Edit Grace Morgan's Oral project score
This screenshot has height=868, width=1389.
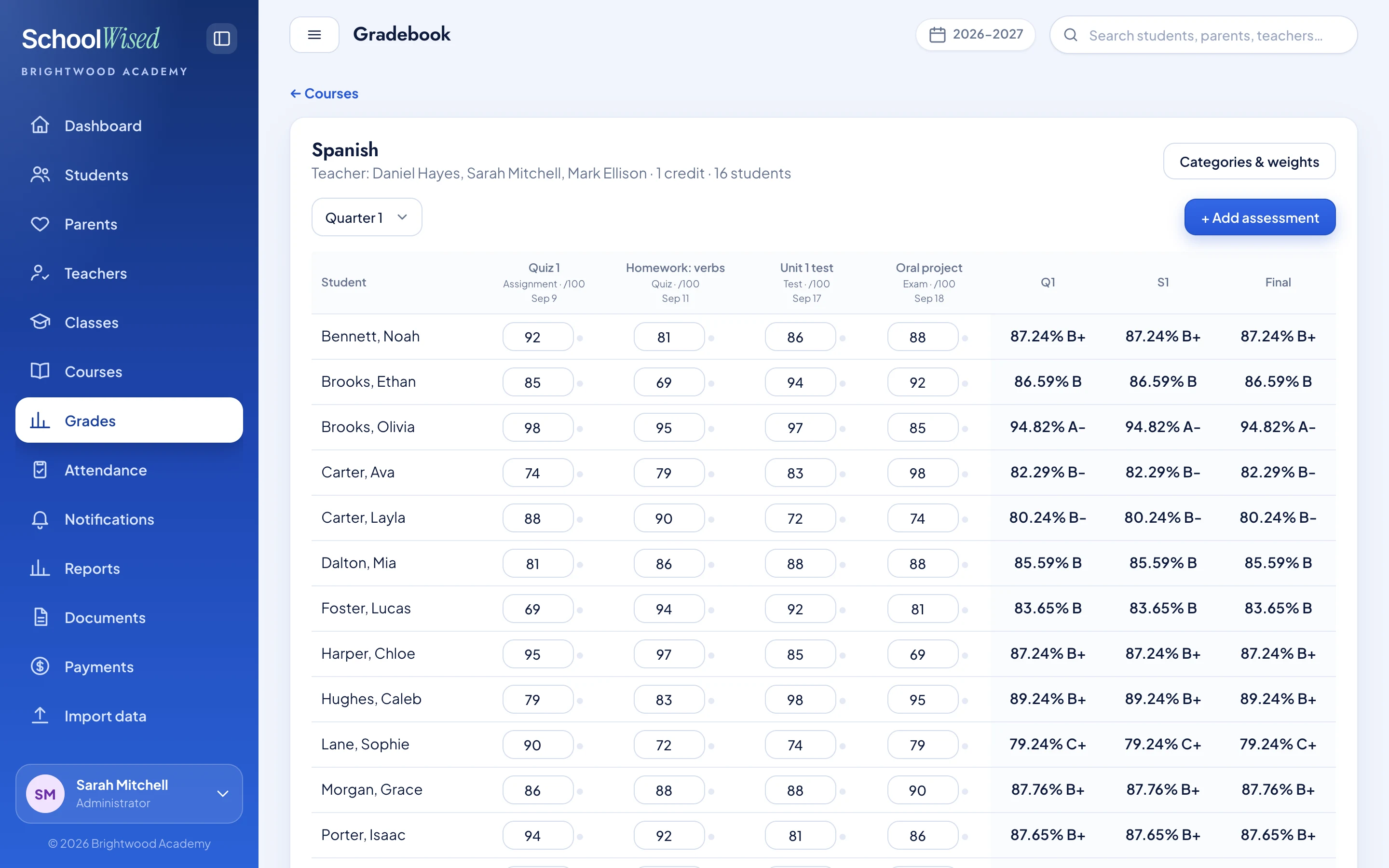[x=922, y=790]
